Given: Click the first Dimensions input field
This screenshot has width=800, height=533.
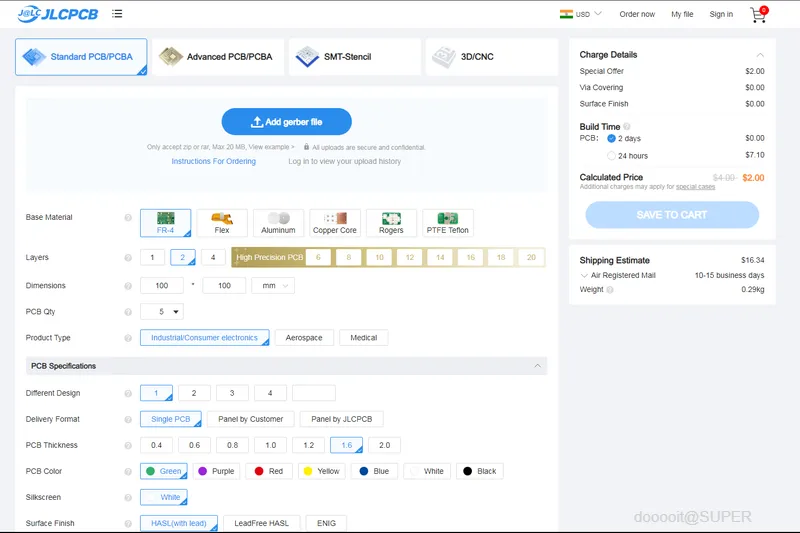Looking at the screenshot, I should pyautogui.click(x=162, y=286).
